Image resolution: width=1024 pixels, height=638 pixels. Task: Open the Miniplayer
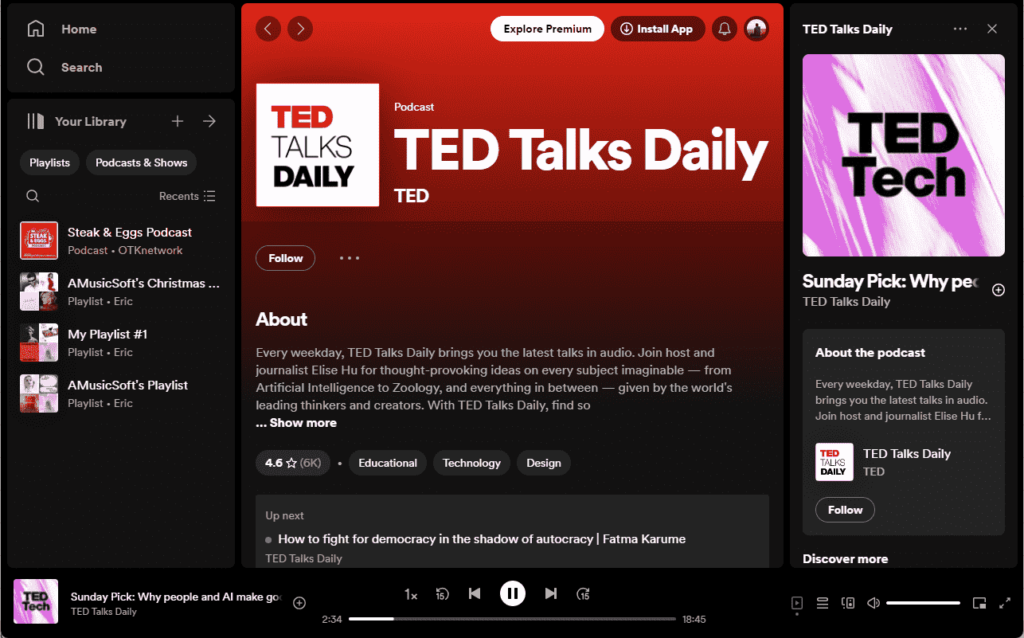[980, 603]
